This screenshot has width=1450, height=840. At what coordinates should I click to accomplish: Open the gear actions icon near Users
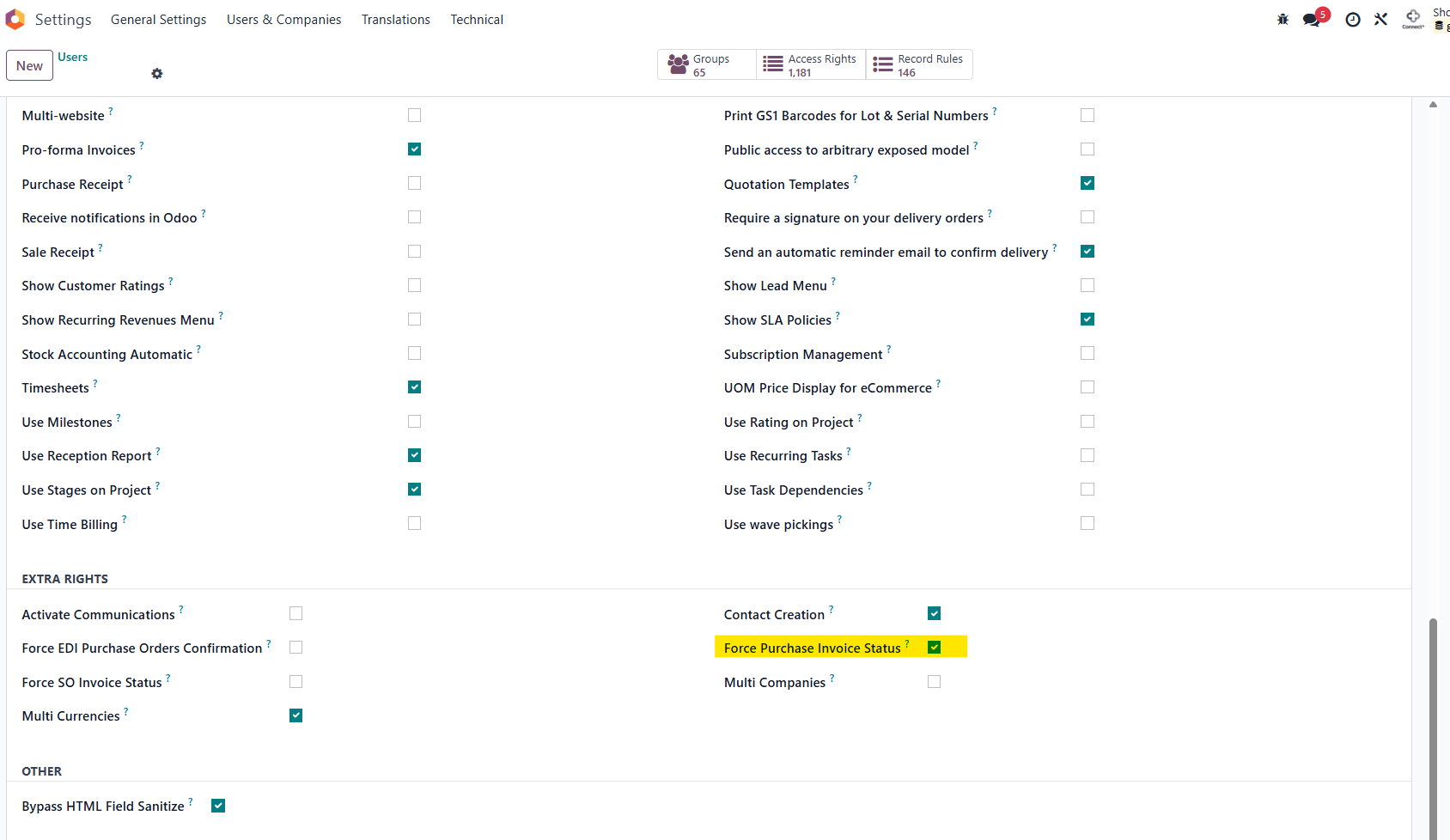click(156, 74)
